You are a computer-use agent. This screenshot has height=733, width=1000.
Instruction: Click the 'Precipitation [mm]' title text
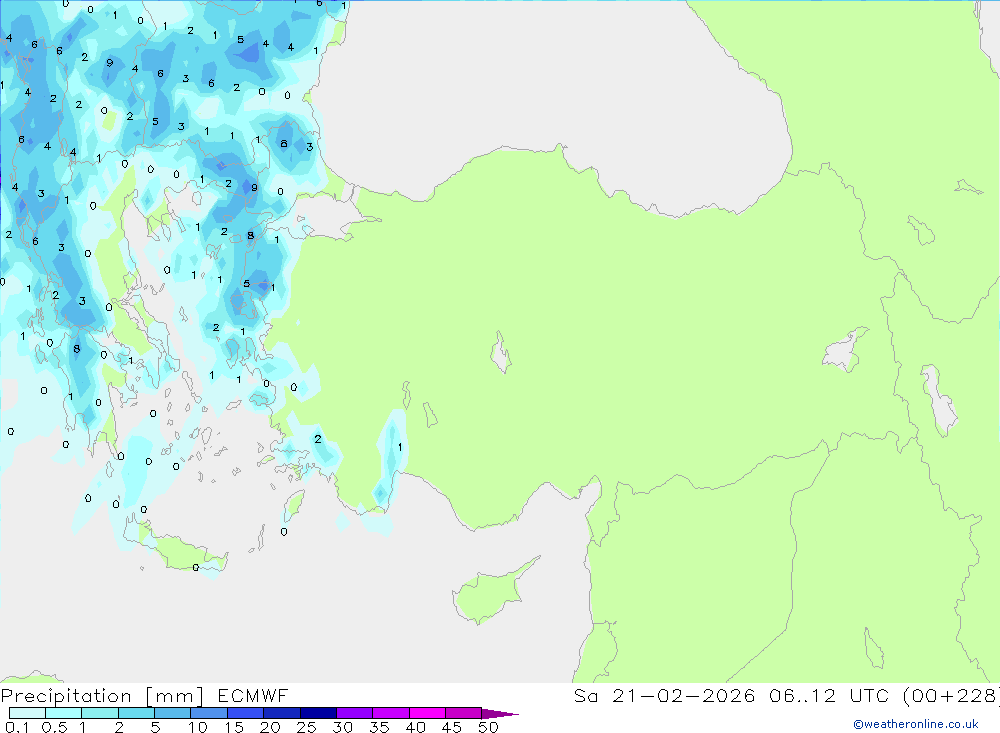tap(102, 696)
